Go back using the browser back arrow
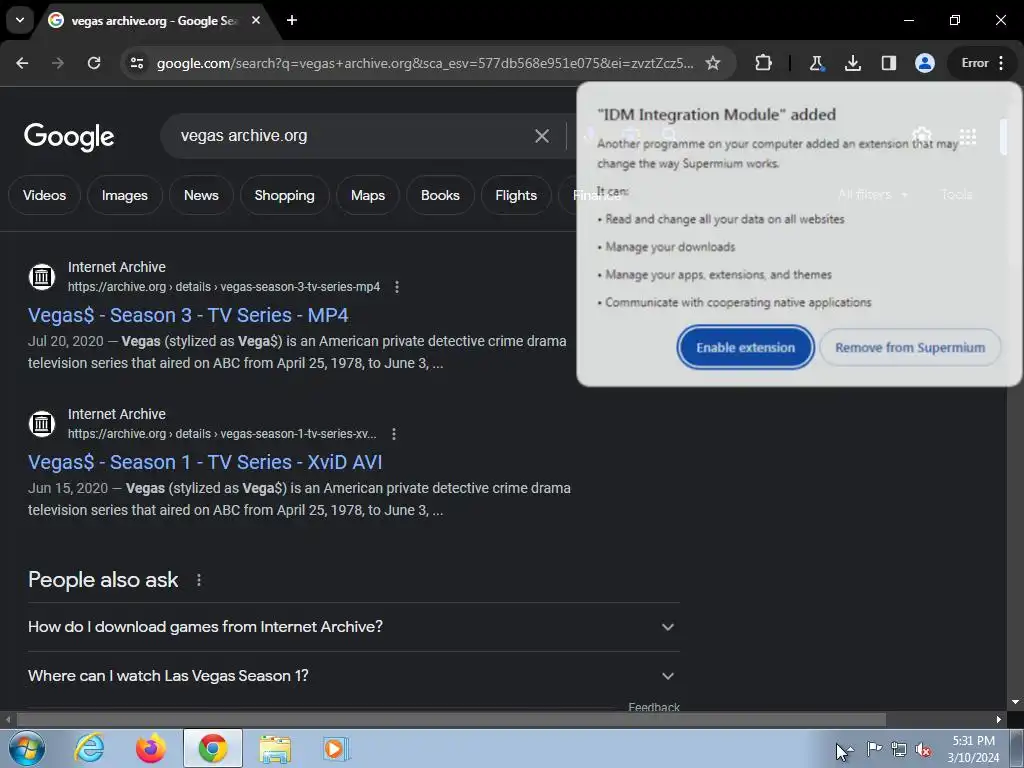Image resolution: width=1024 pixels, height=768 pixels. [22, 63]
